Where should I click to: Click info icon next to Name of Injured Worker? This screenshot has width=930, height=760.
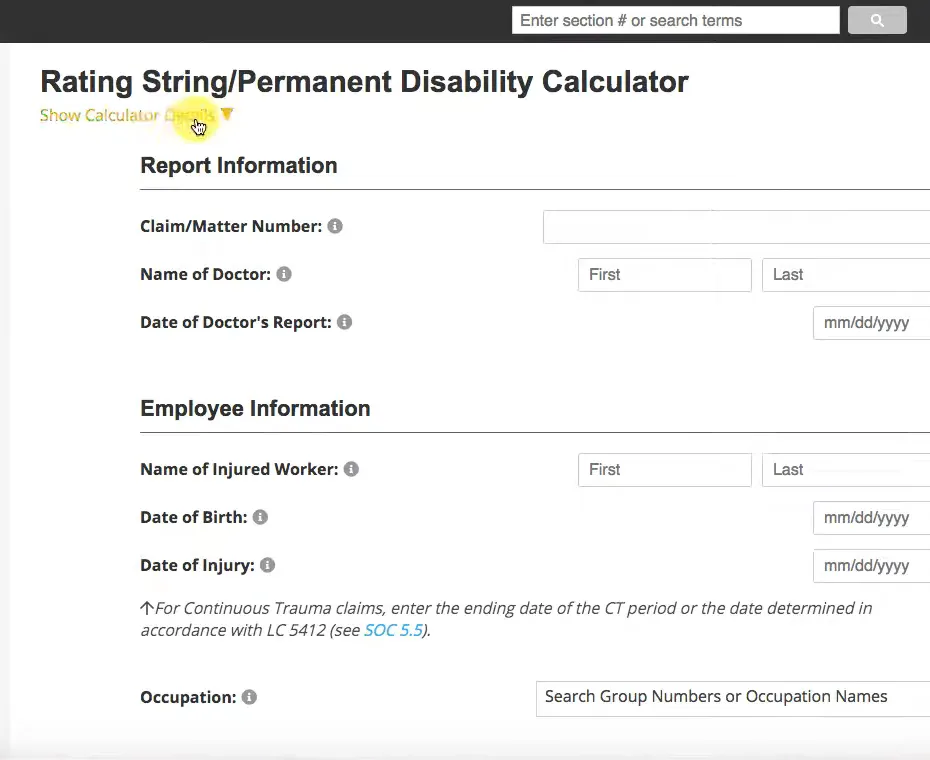(351, 469)
